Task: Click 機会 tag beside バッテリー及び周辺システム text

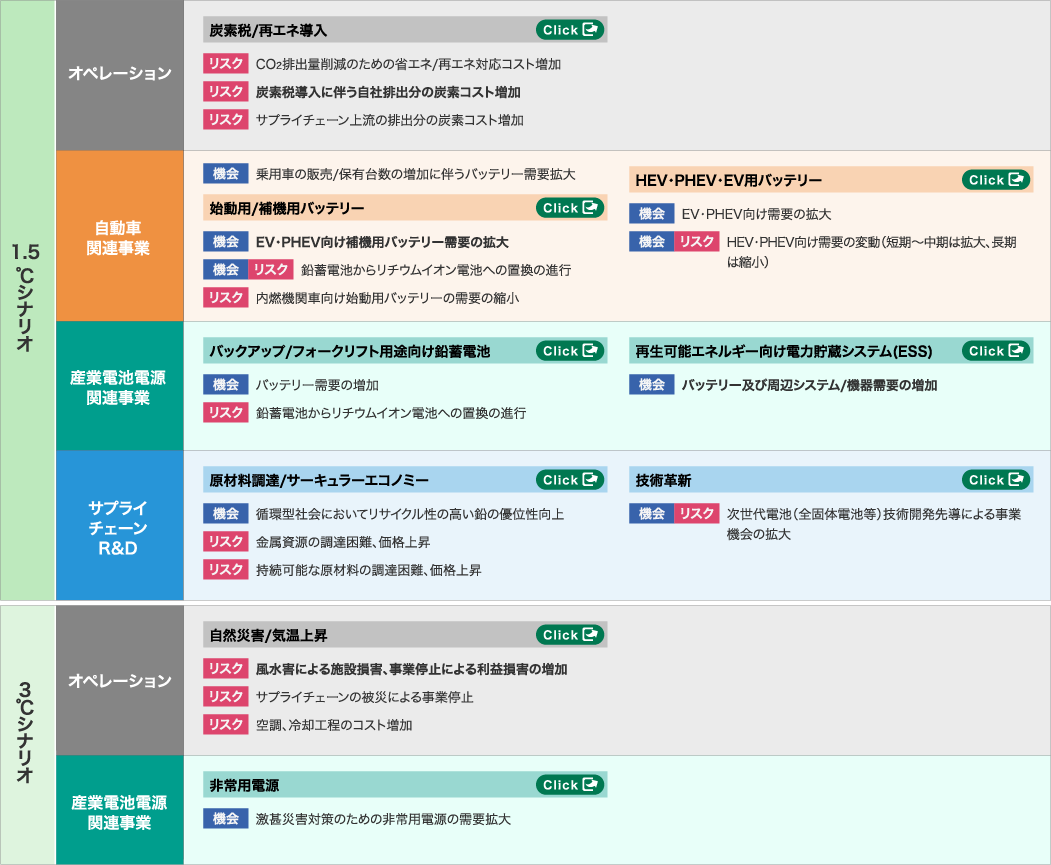Action: click(652, 385)
